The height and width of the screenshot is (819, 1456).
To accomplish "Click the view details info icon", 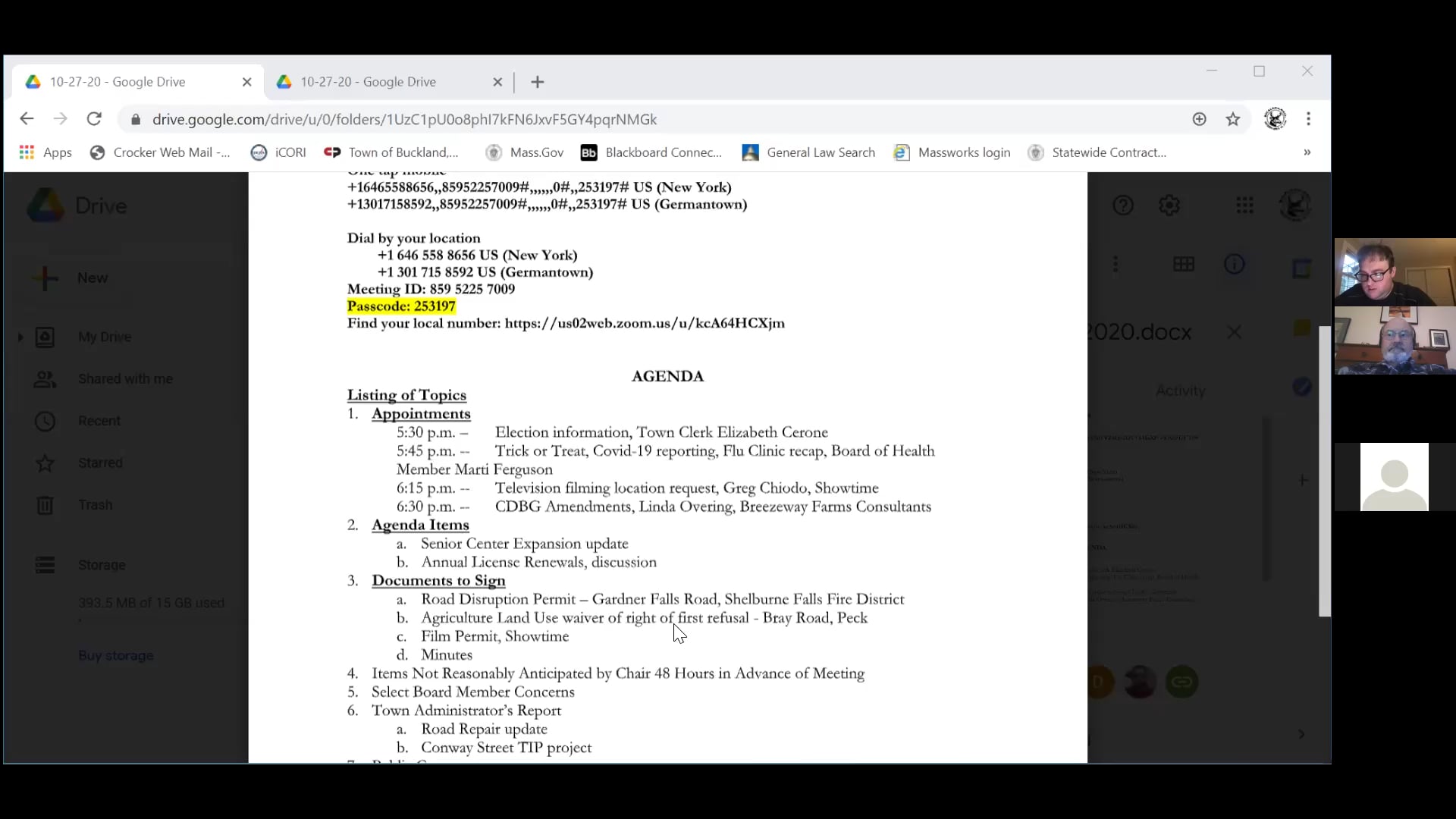I will [1235, 264].
